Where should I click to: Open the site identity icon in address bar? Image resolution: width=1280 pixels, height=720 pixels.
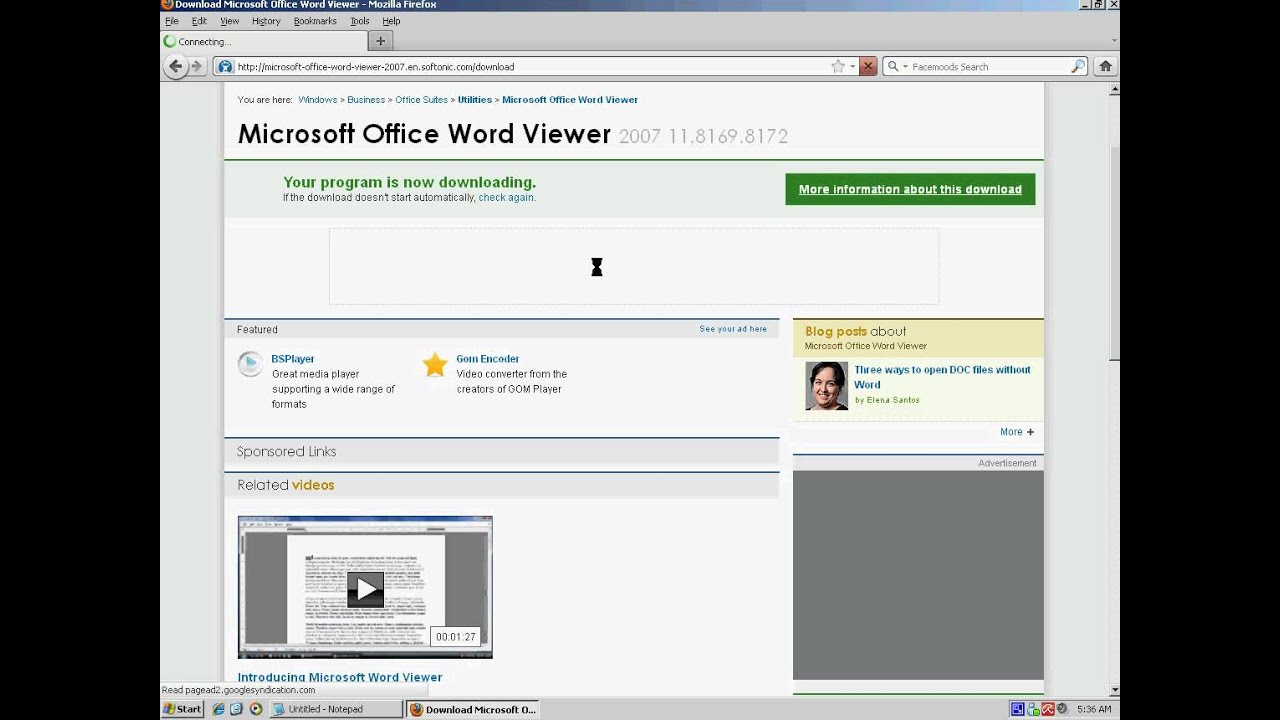point(225,67)
